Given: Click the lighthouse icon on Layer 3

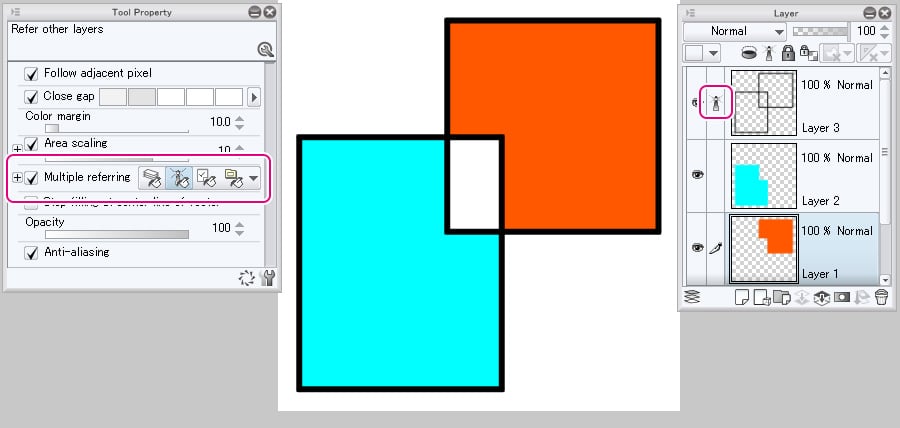Looking at the screenshot, I should [x=717, y=102].
